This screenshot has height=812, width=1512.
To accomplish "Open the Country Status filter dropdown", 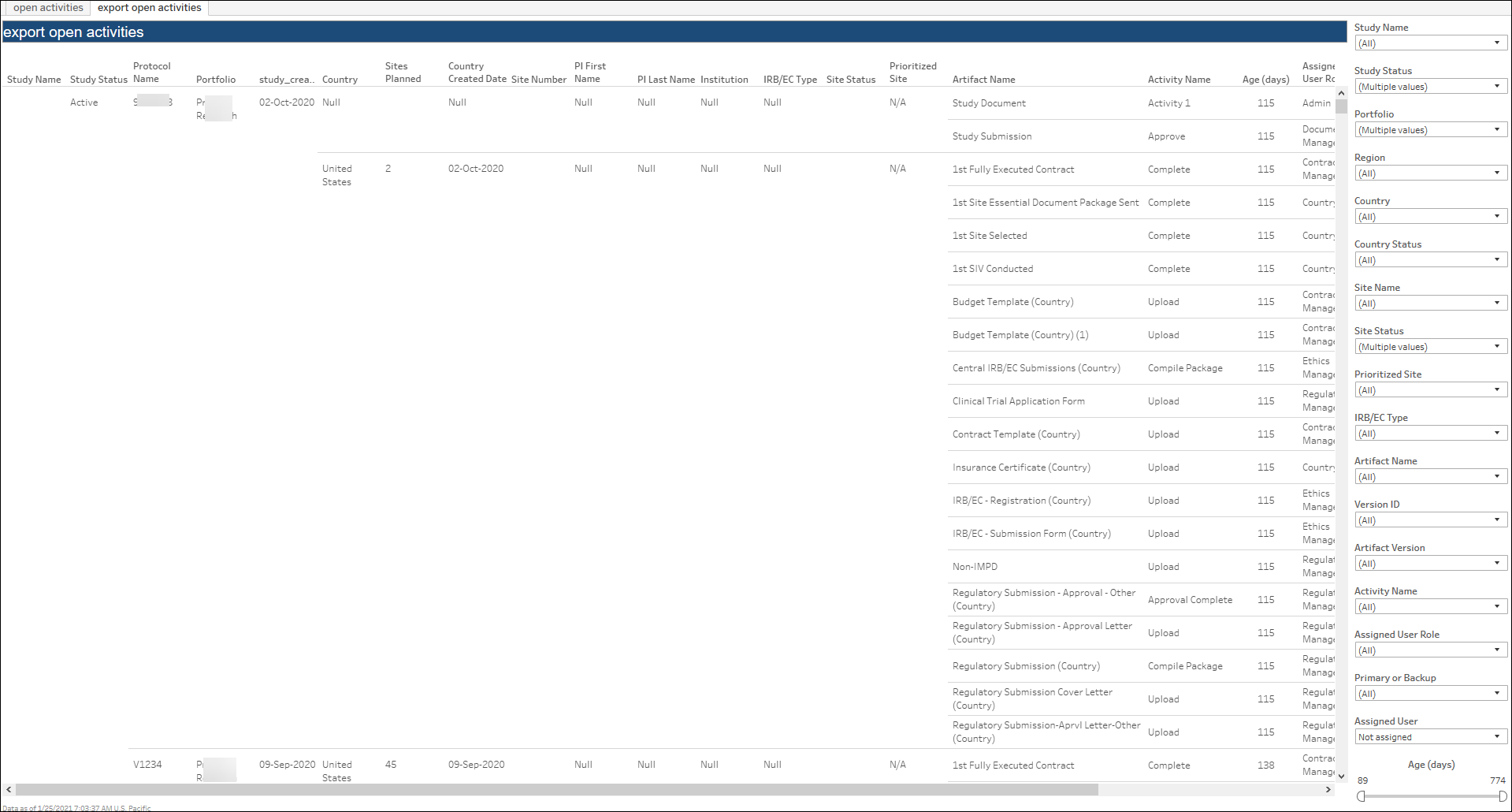I will coord(1431,260).
